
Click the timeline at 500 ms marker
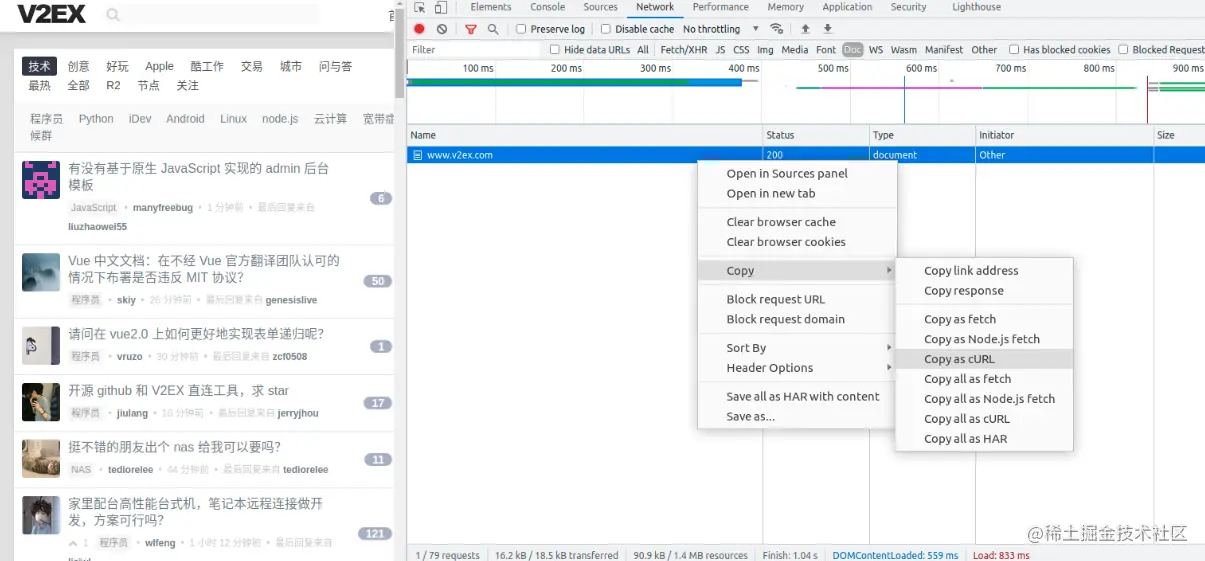(x=832, y=69)
